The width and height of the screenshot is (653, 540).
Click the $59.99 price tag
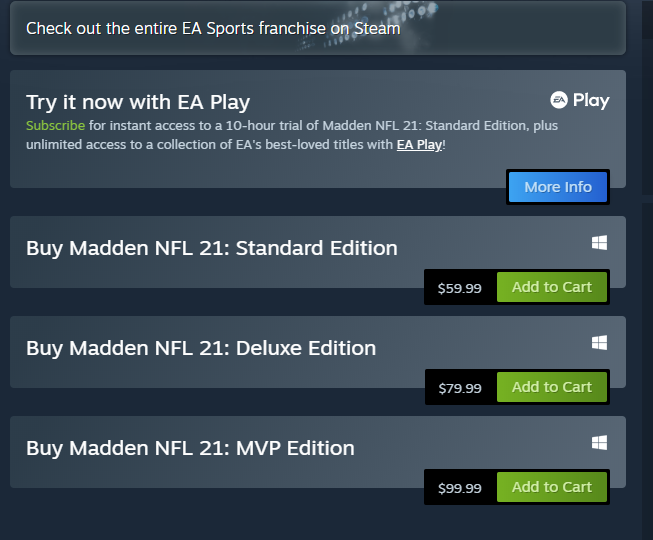tap(460, 288)
